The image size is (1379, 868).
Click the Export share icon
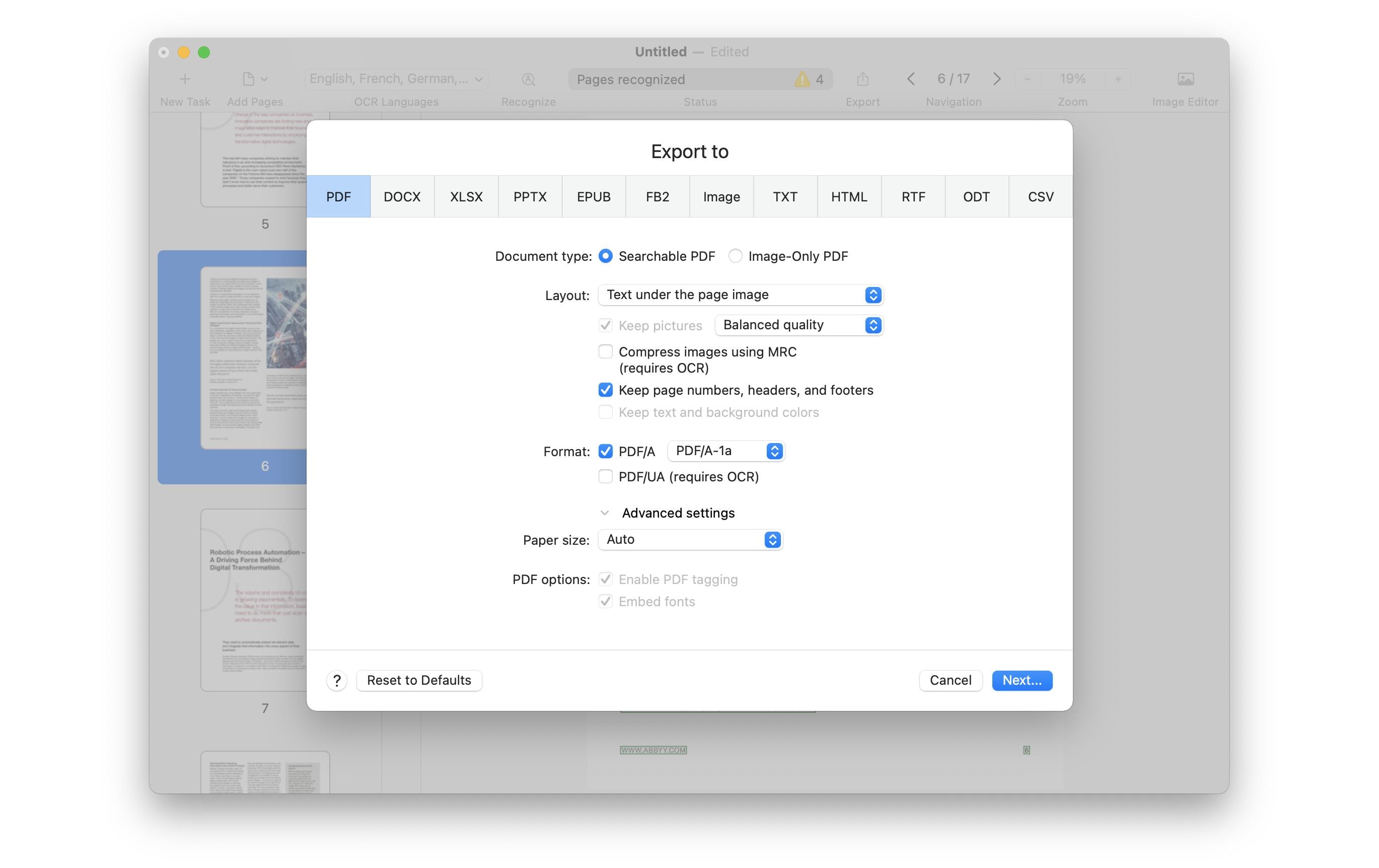coord(862,79)
